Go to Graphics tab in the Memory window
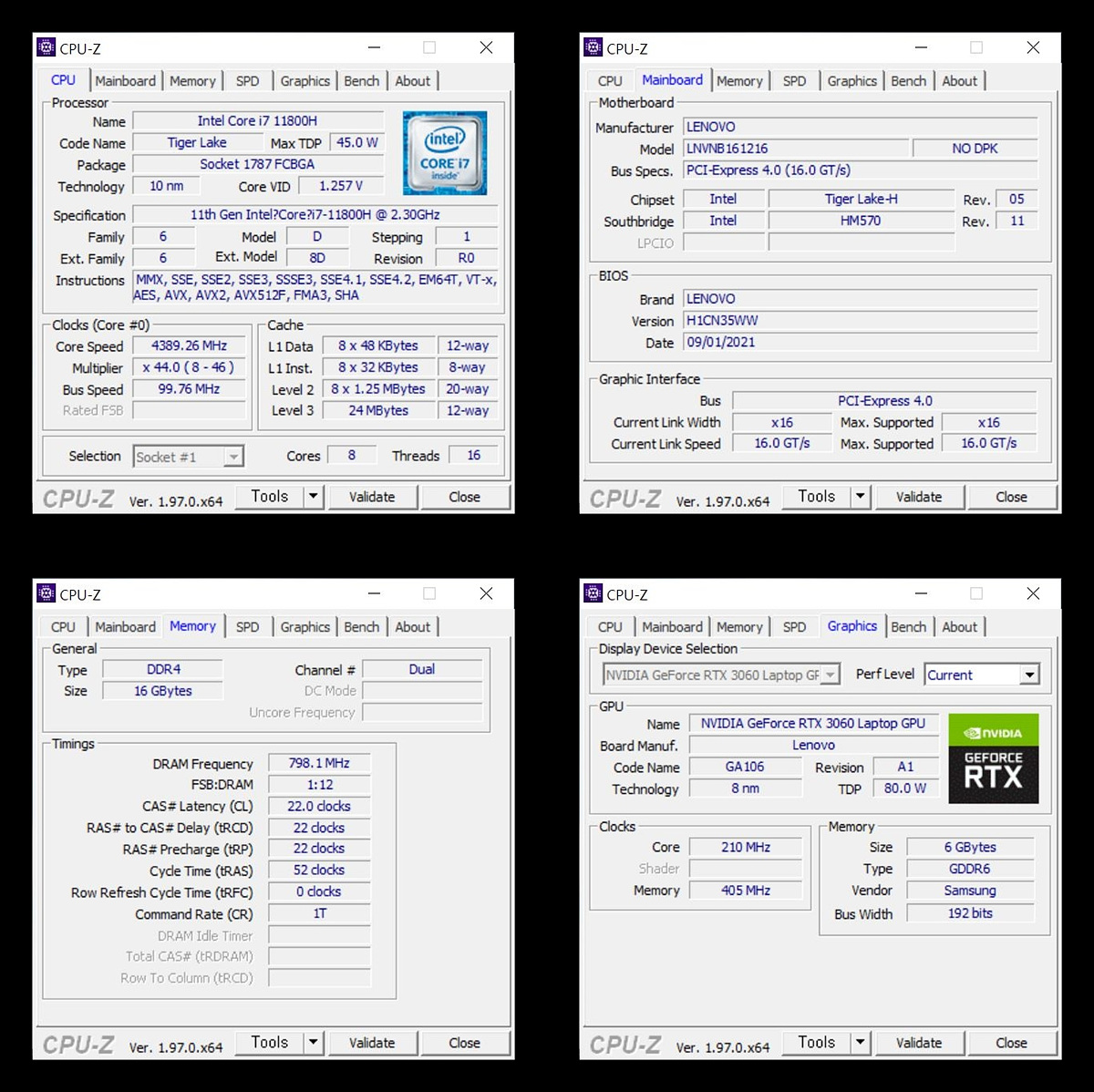The width and height of the screenshot is (1094, 1092). click(x=304, y=627)
